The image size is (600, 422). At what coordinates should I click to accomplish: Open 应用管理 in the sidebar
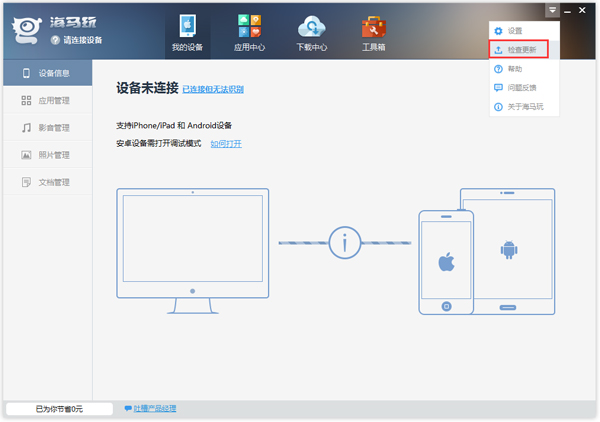(x=47, y=100)
